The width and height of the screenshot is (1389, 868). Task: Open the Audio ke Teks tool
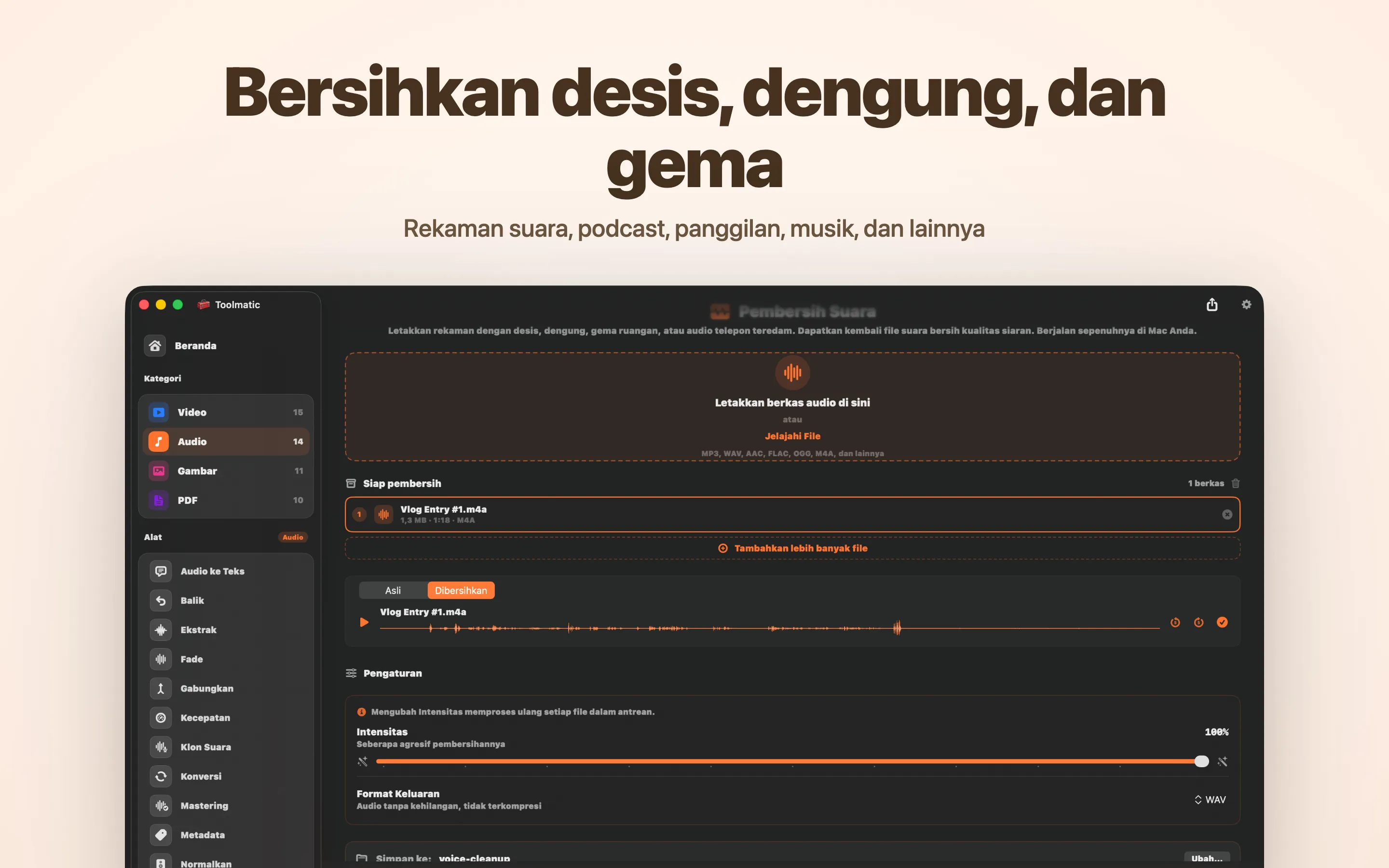click(226, 571)
